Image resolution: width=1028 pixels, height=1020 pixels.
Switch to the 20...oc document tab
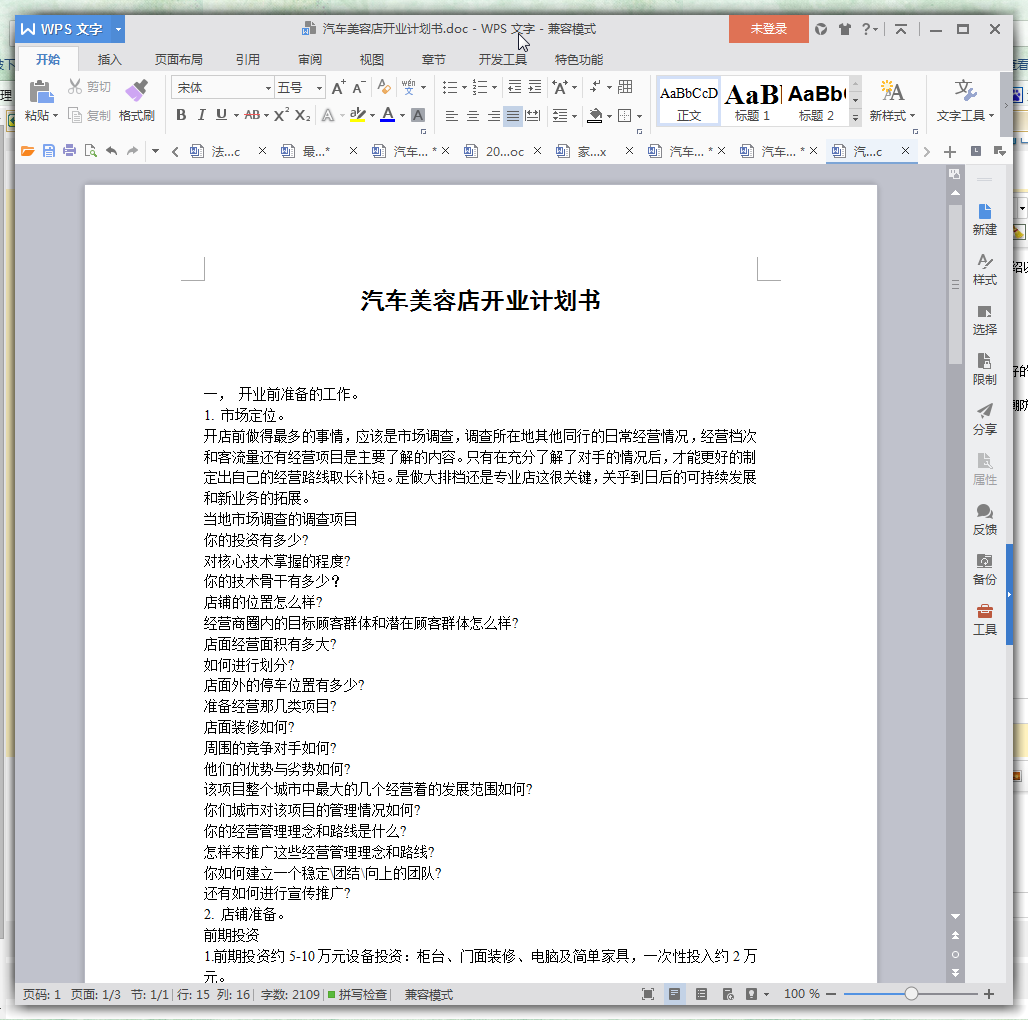click(504, 151)
